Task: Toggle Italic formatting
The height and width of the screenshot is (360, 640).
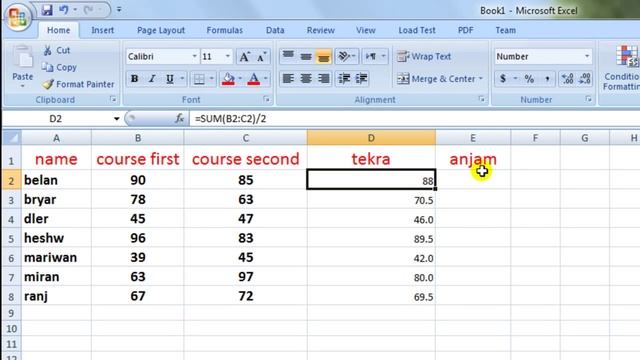Action: pyautogui.click(x=152, y=79)
